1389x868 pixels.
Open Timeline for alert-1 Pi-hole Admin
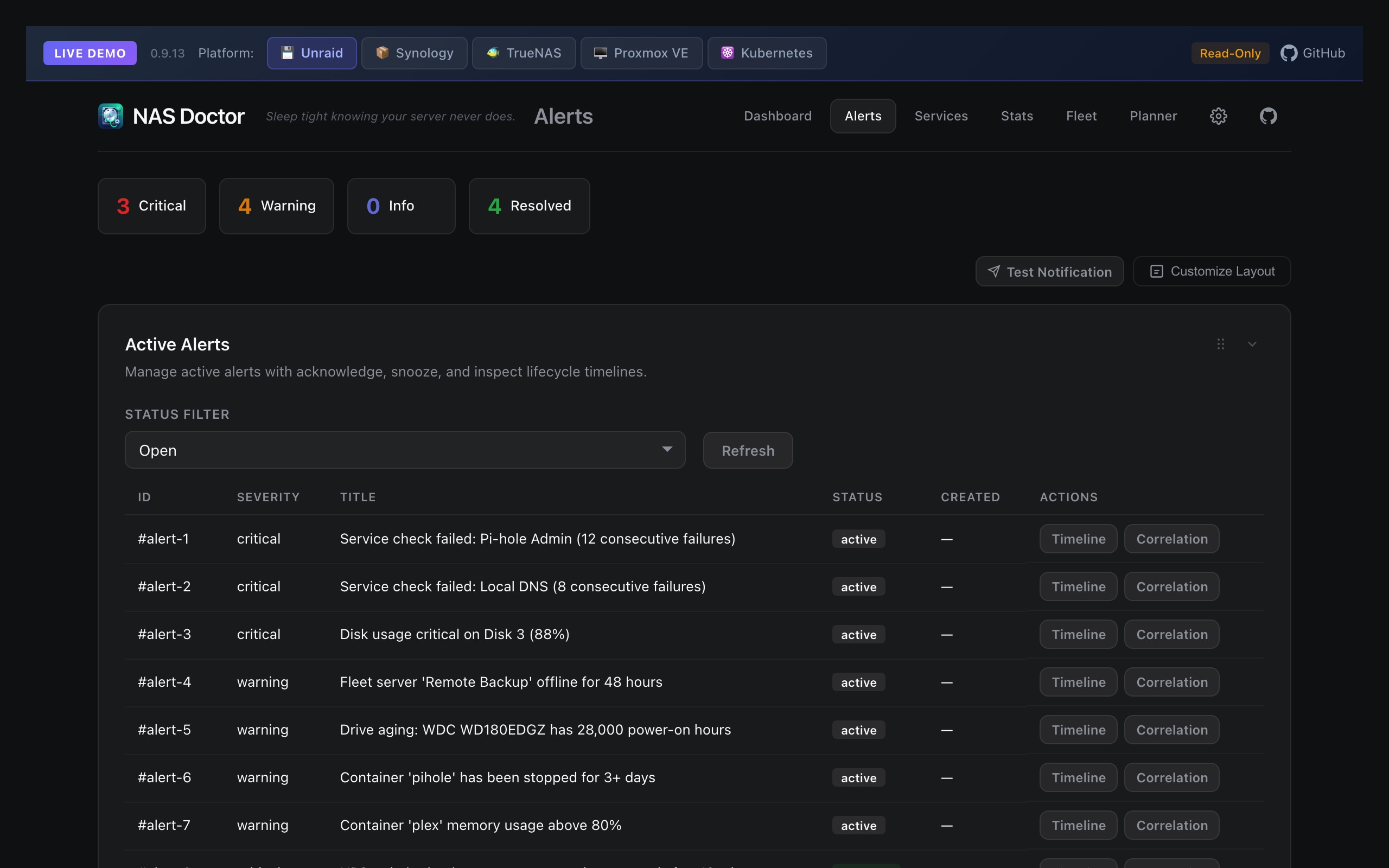pyautogui.click(x=1078, y=539)
